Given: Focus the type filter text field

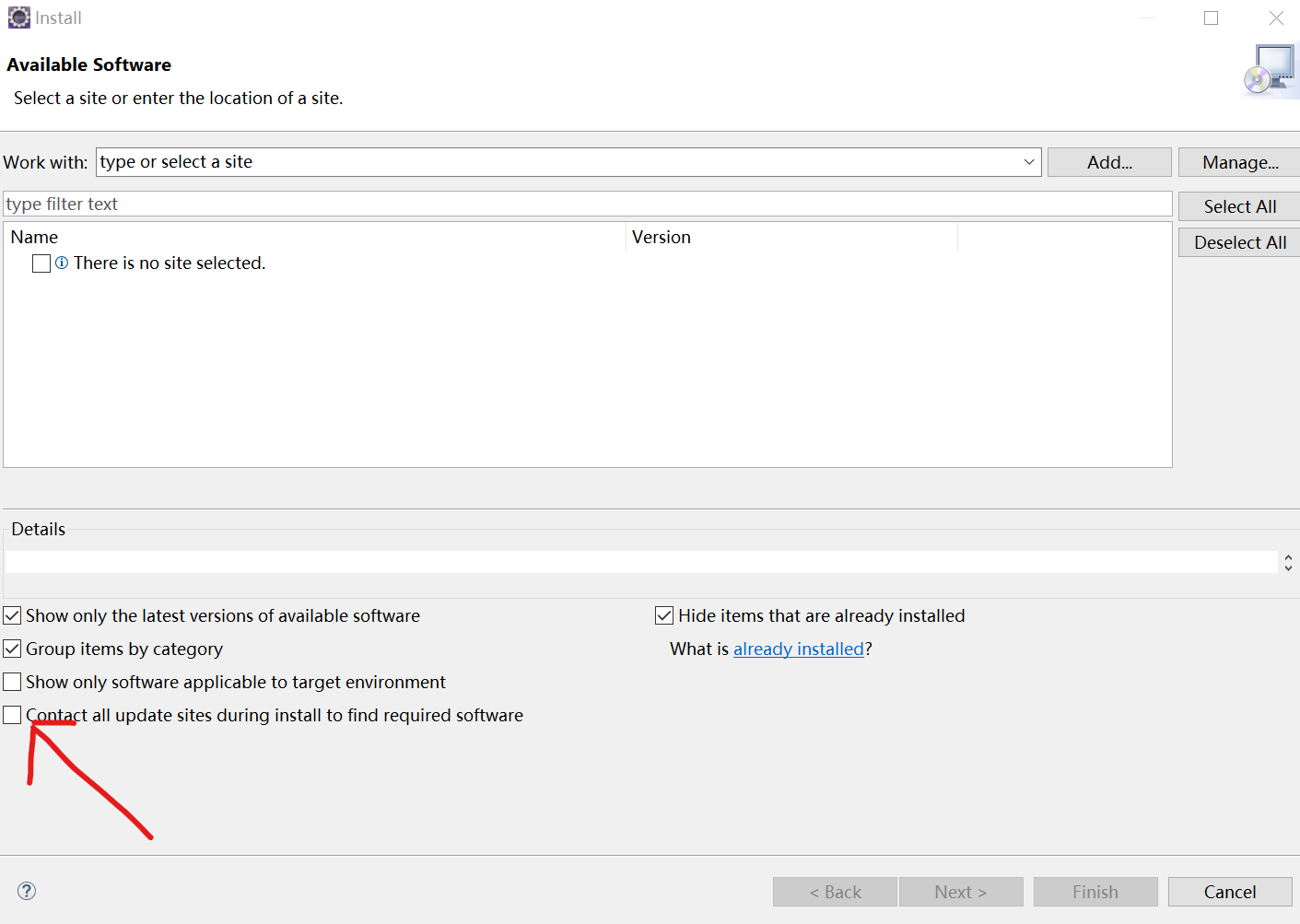Looking at the screenshot, I should (x=588, y=204).
